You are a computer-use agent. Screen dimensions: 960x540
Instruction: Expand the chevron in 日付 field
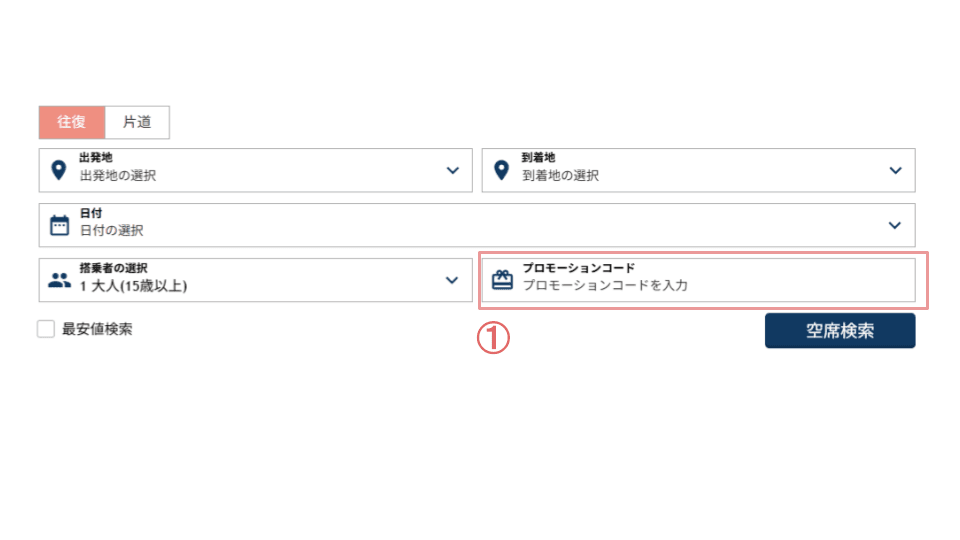pos(894,225)
